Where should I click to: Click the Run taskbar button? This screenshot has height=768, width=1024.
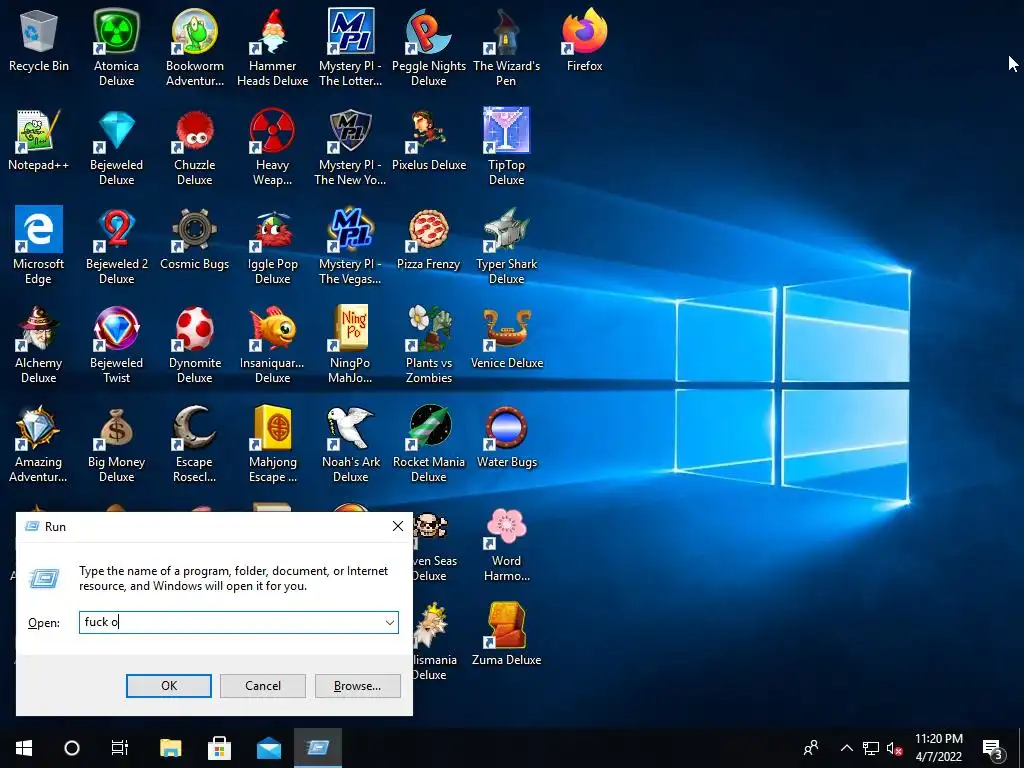[318, 748]
